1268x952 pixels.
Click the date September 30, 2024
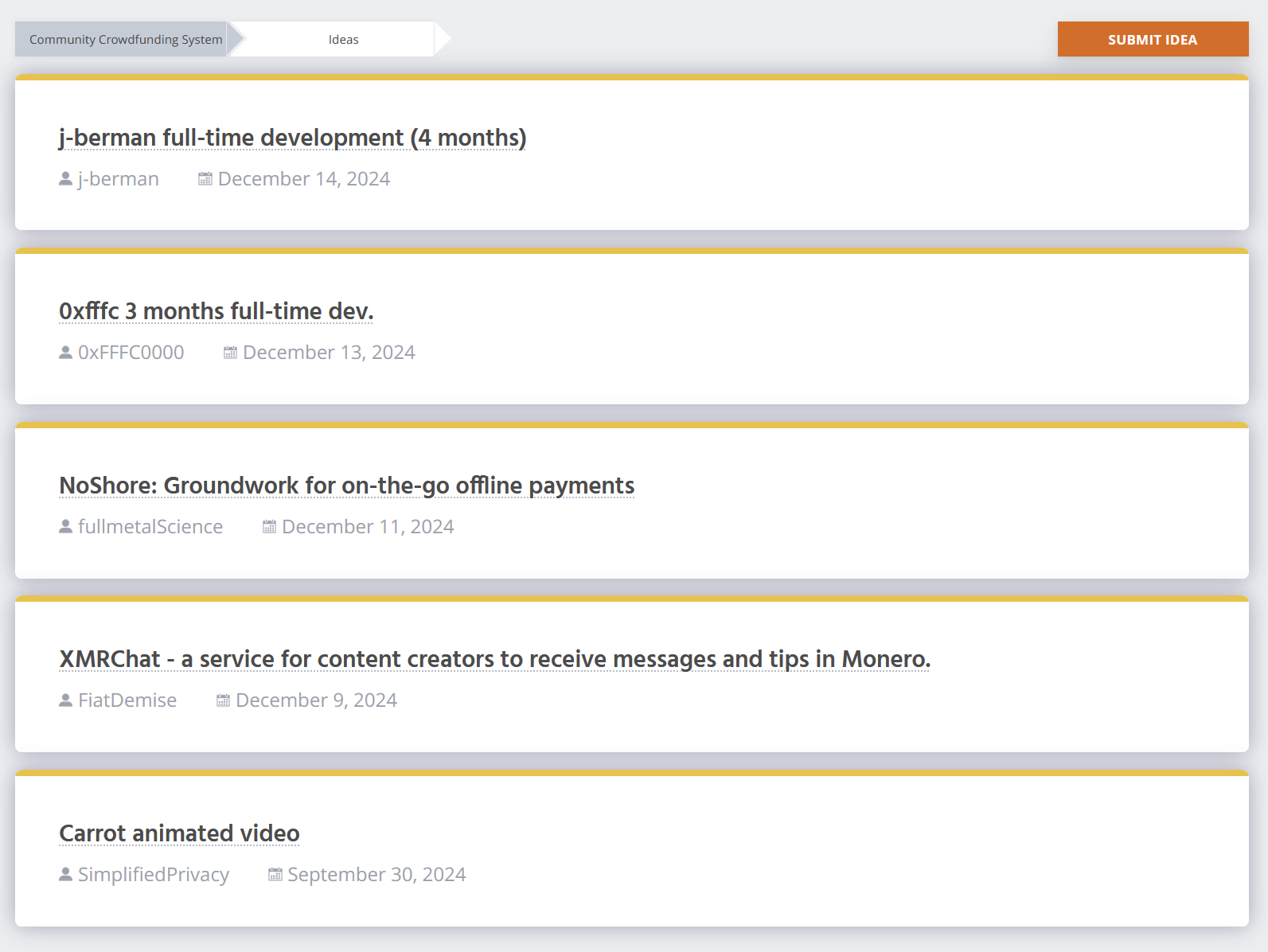point(376,875)
